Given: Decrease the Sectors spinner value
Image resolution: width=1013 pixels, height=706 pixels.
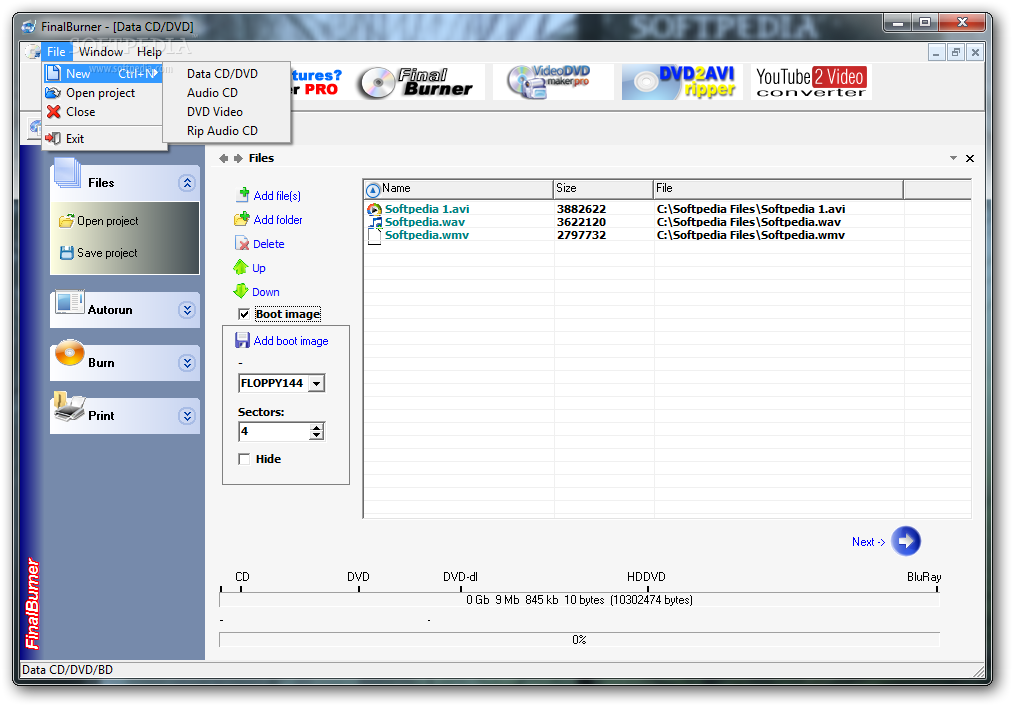Looking at the screenshot, I should click(316, 435).
